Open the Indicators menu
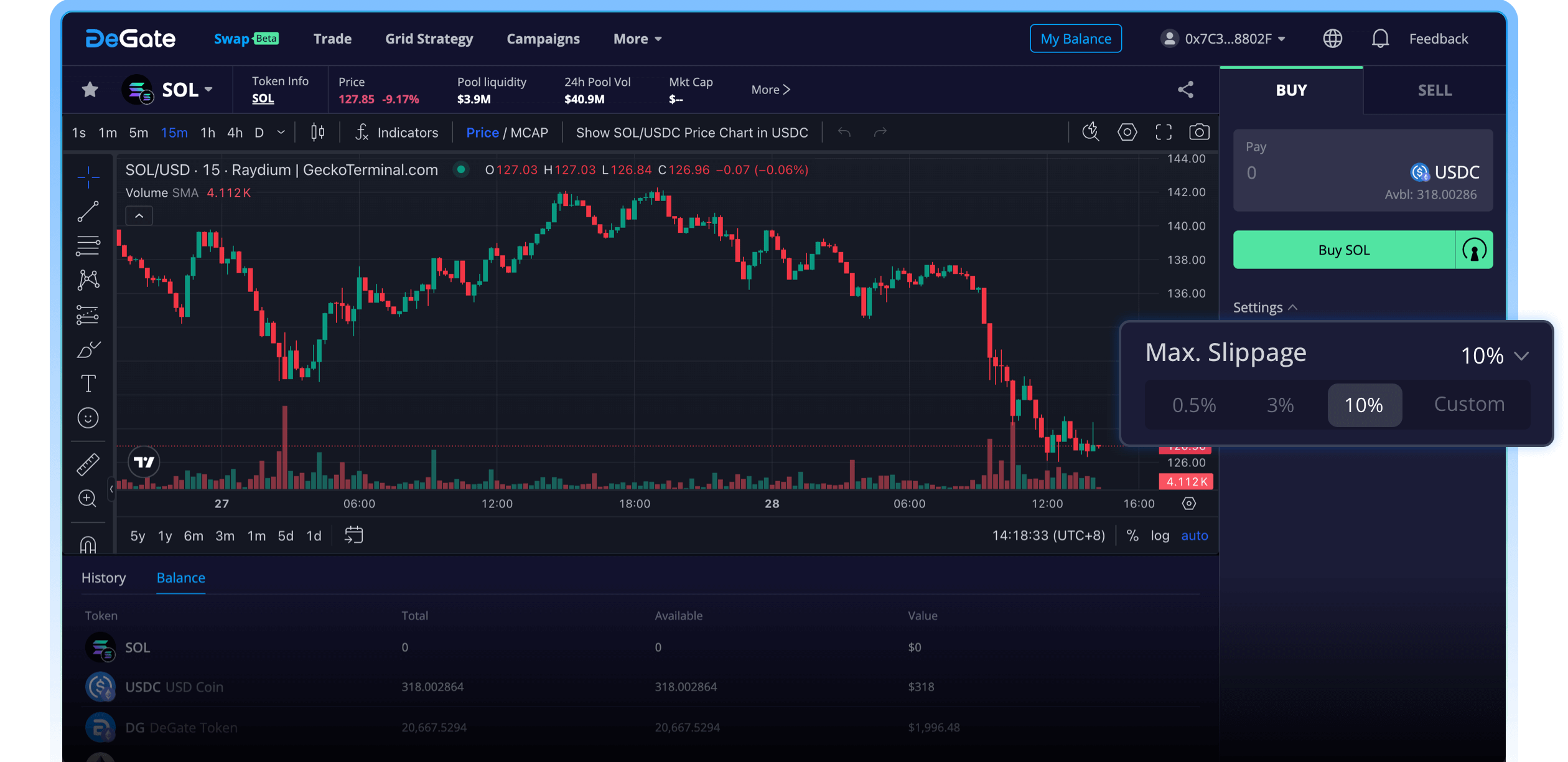Viewport: 1568px width, 762px height. click(396, 132)
